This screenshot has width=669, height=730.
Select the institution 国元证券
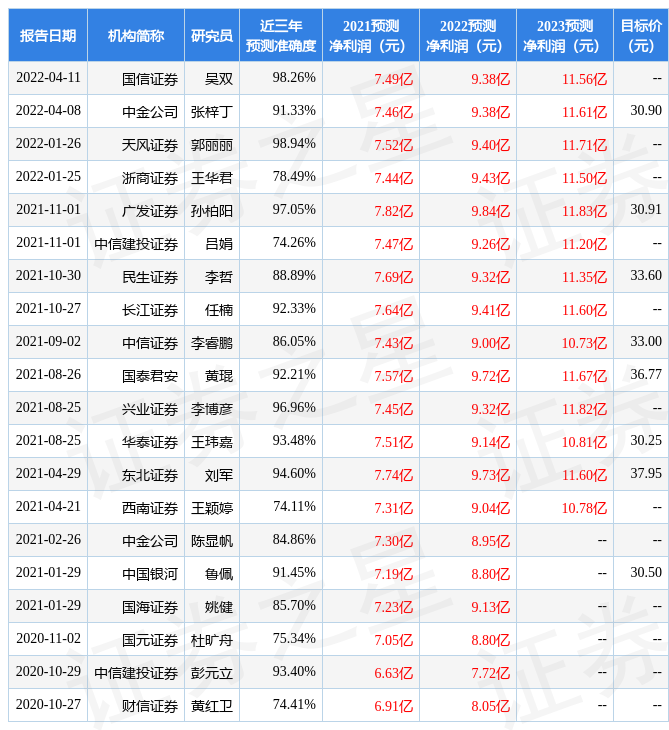pos(150,641)
